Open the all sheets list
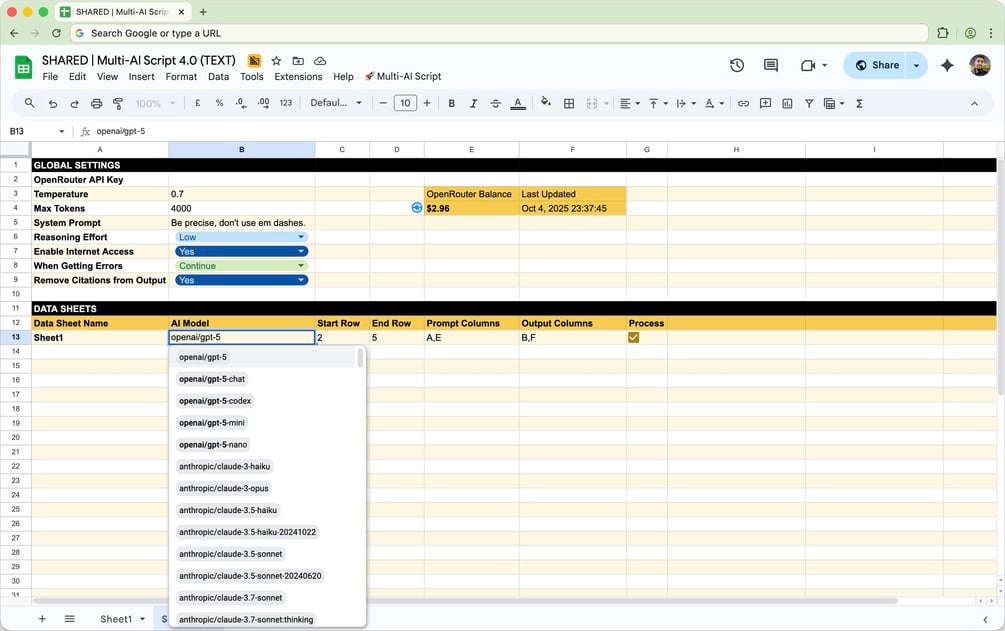The width and height of the screenshot is (1005, 631). [x=70, y=619]
